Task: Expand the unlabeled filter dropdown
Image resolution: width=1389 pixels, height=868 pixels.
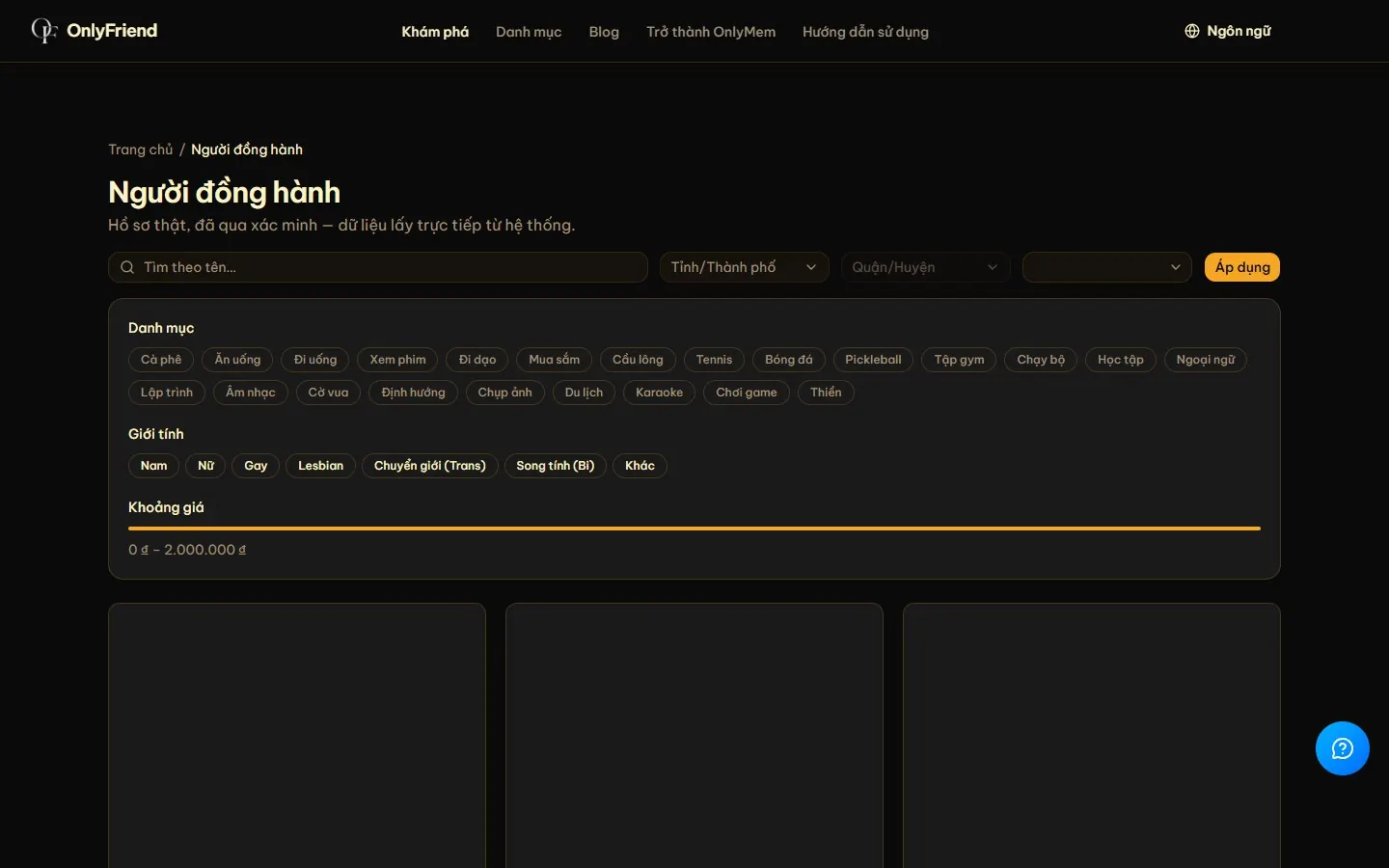Action: point(1107,267)
